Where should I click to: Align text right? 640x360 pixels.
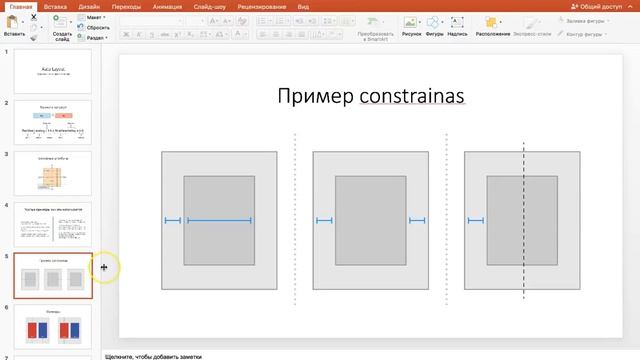[x=289, y=35]
